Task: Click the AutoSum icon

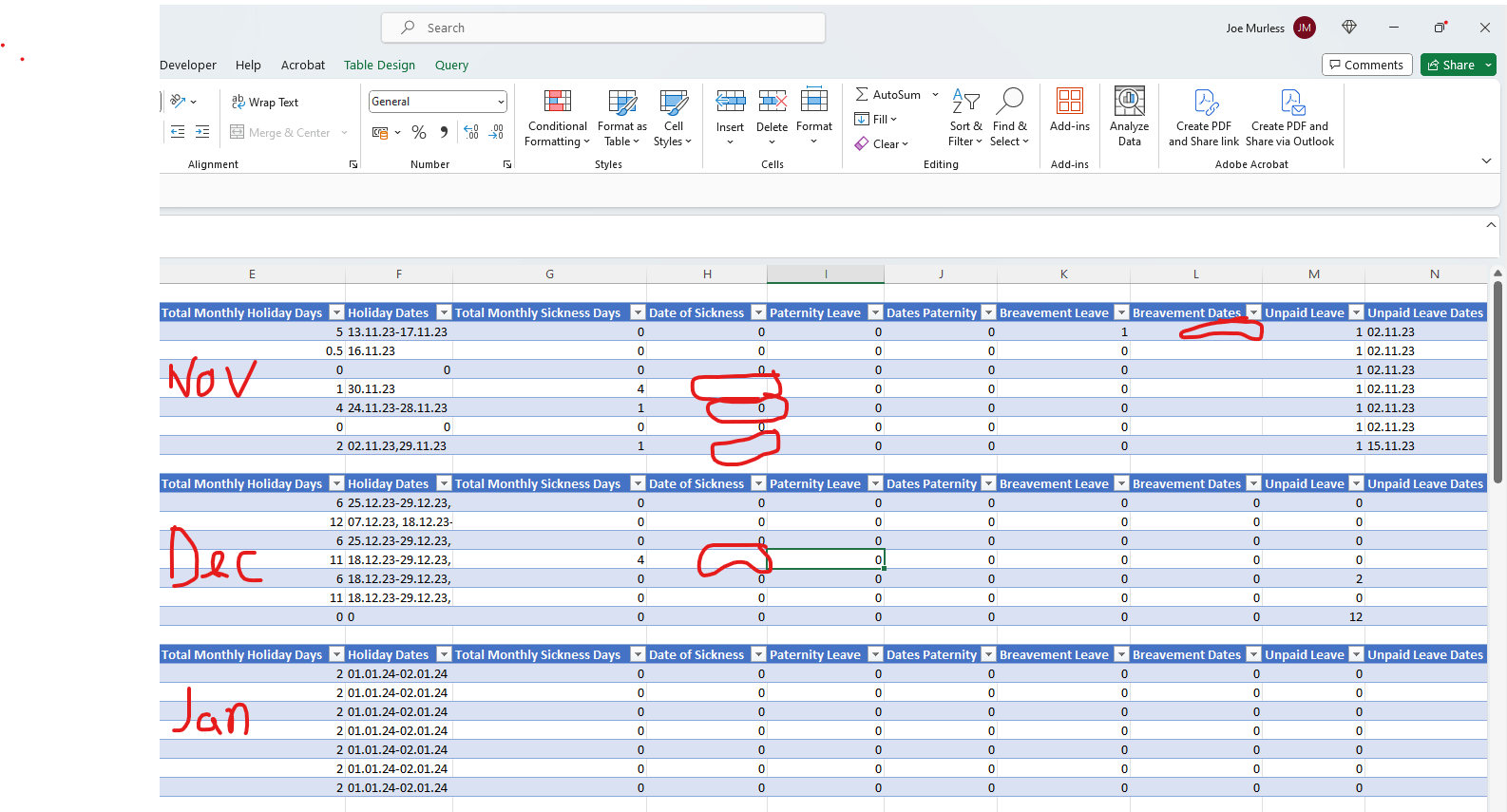Action: [862, 94]
